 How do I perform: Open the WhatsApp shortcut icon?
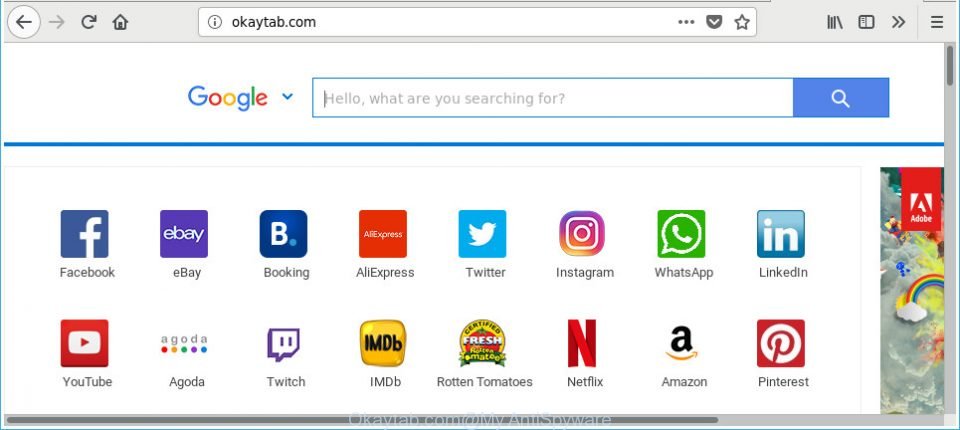point(681,233)
